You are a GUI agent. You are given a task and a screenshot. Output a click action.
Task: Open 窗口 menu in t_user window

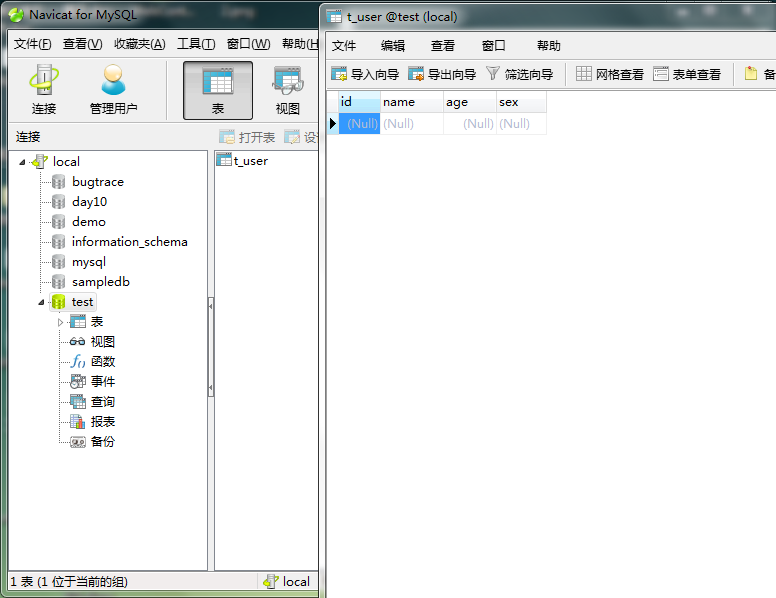(x=493, y=46)
